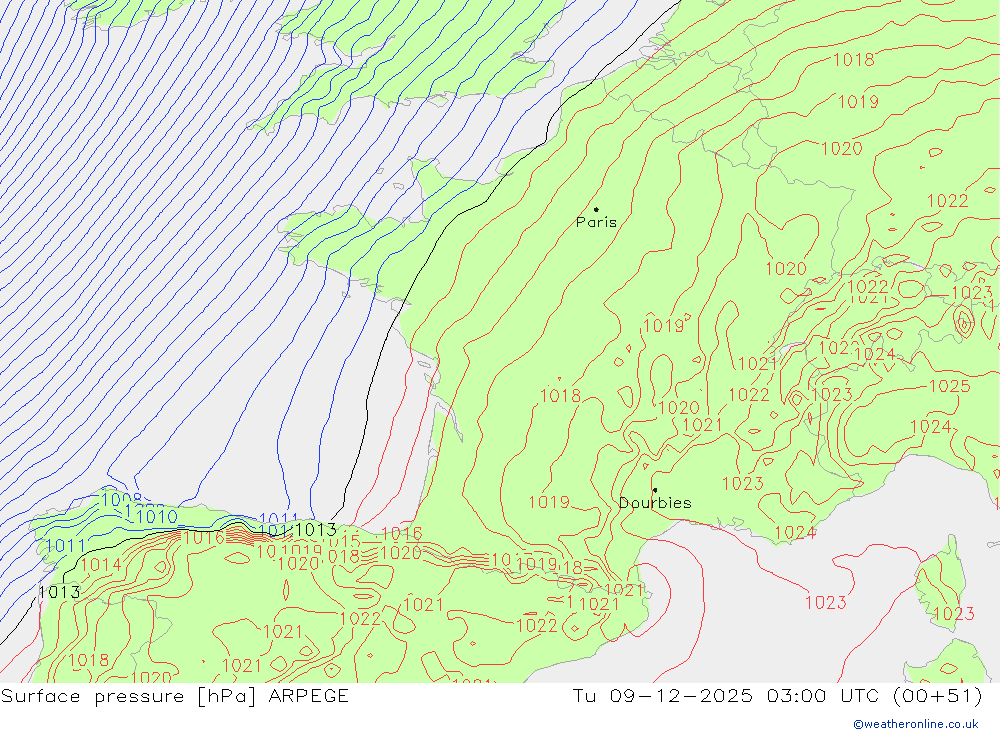Click the 1008 blue isobar label
1000x733 pixels.
[121, 500]
